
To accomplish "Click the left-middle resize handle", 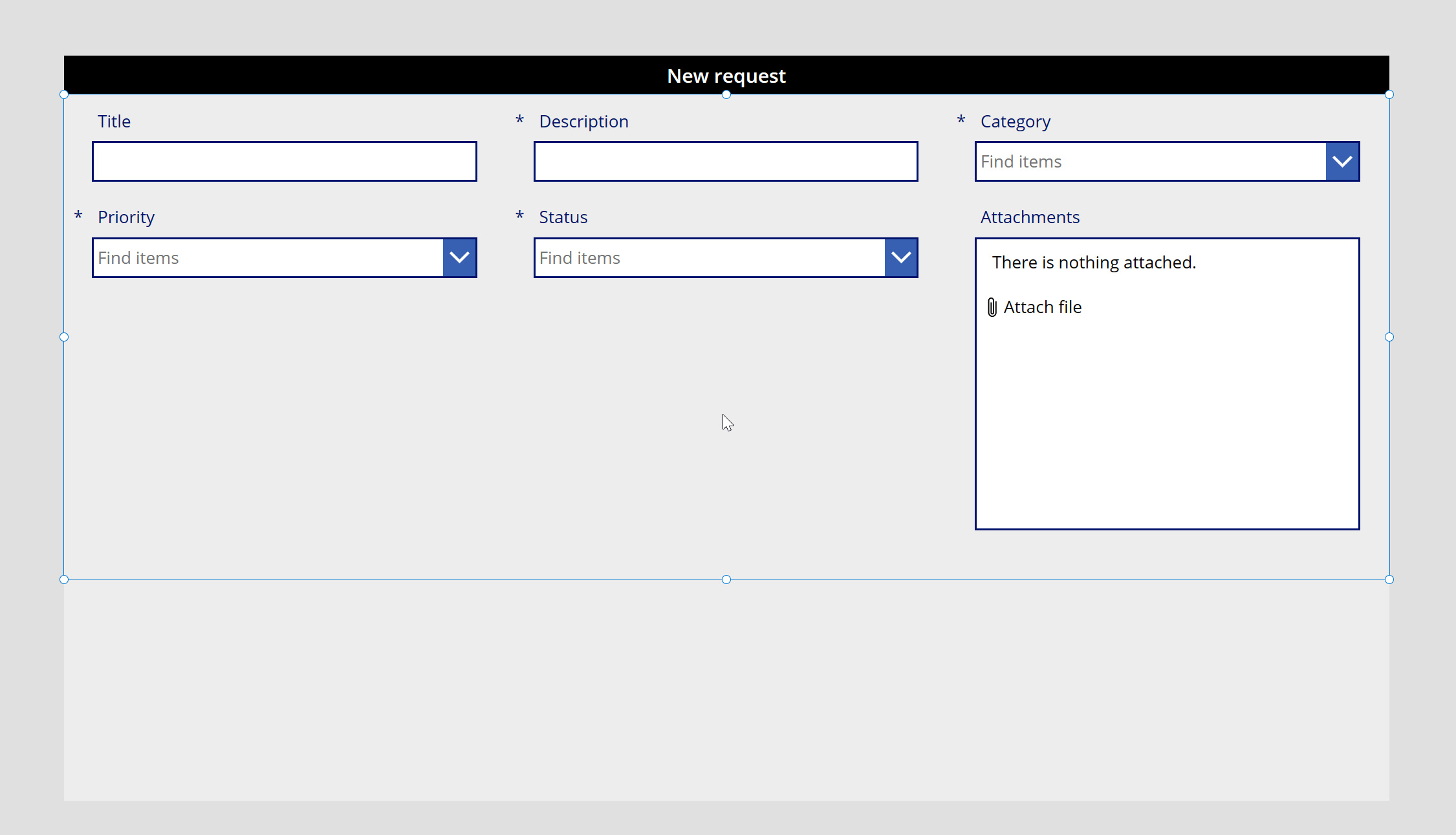I will [x=64, y=337].
